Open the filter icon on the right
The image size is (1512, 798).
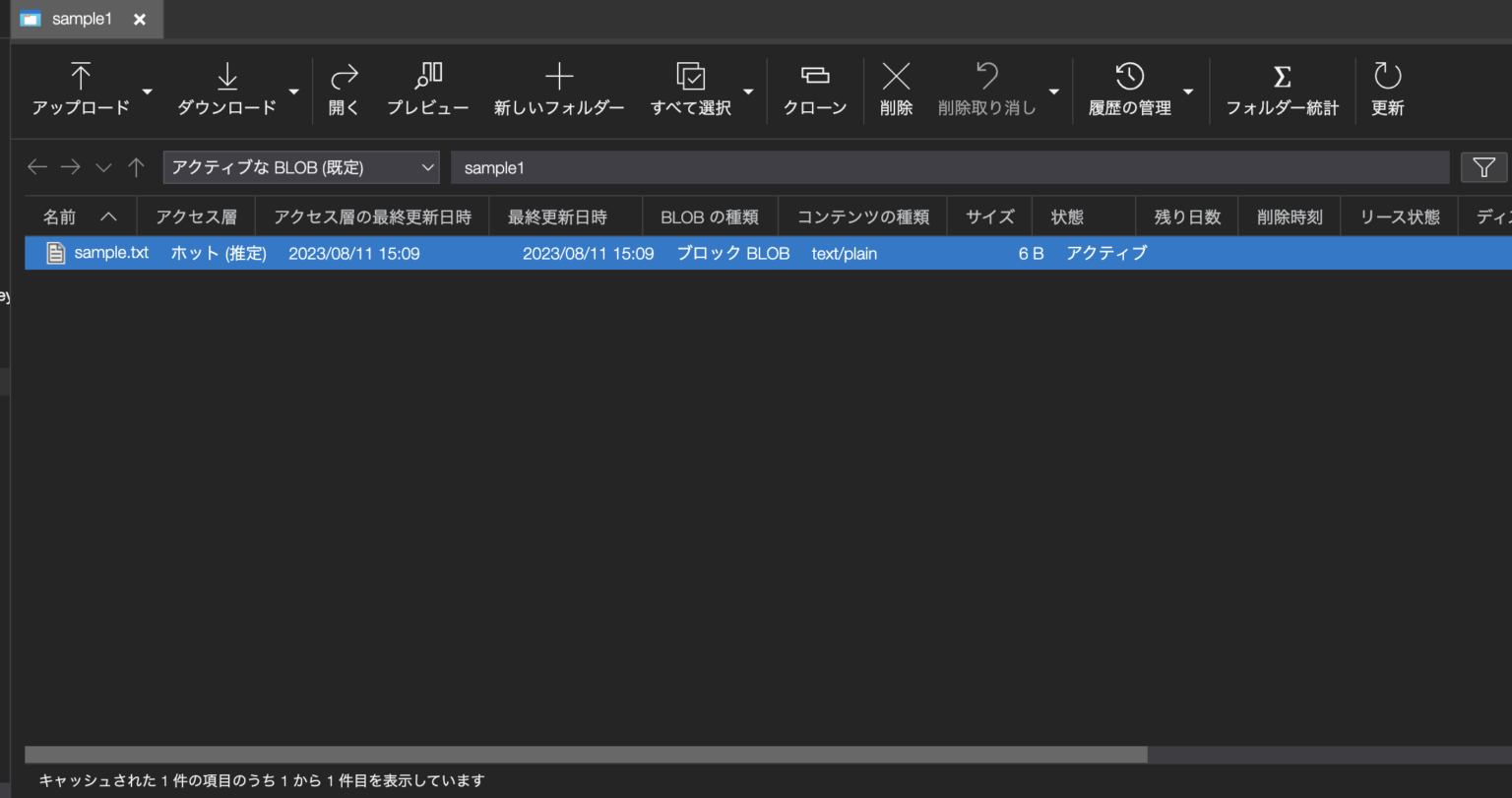[1484, 167]
